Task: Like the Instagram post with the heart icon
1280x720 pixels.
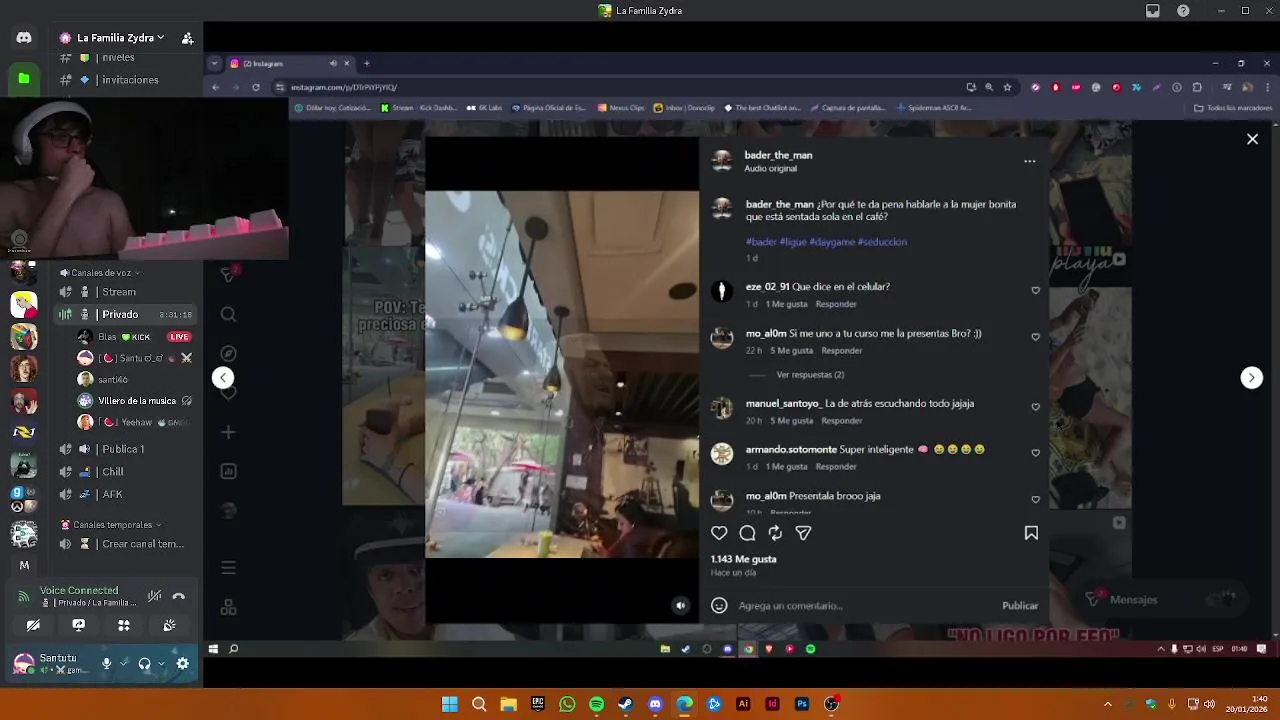Action: 719,533
